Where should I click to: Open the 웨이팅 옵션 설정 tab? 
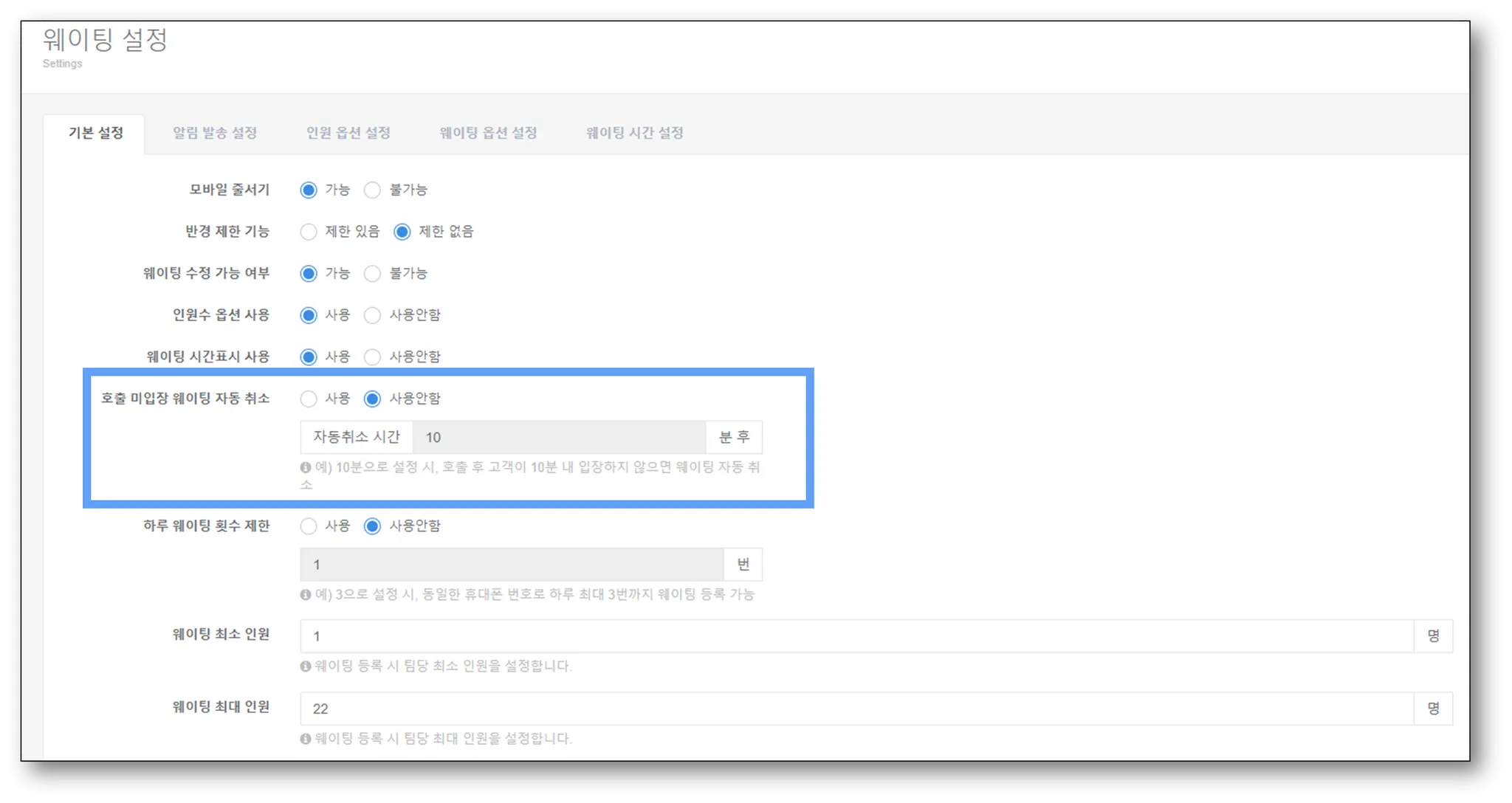[x=488, y=134]
